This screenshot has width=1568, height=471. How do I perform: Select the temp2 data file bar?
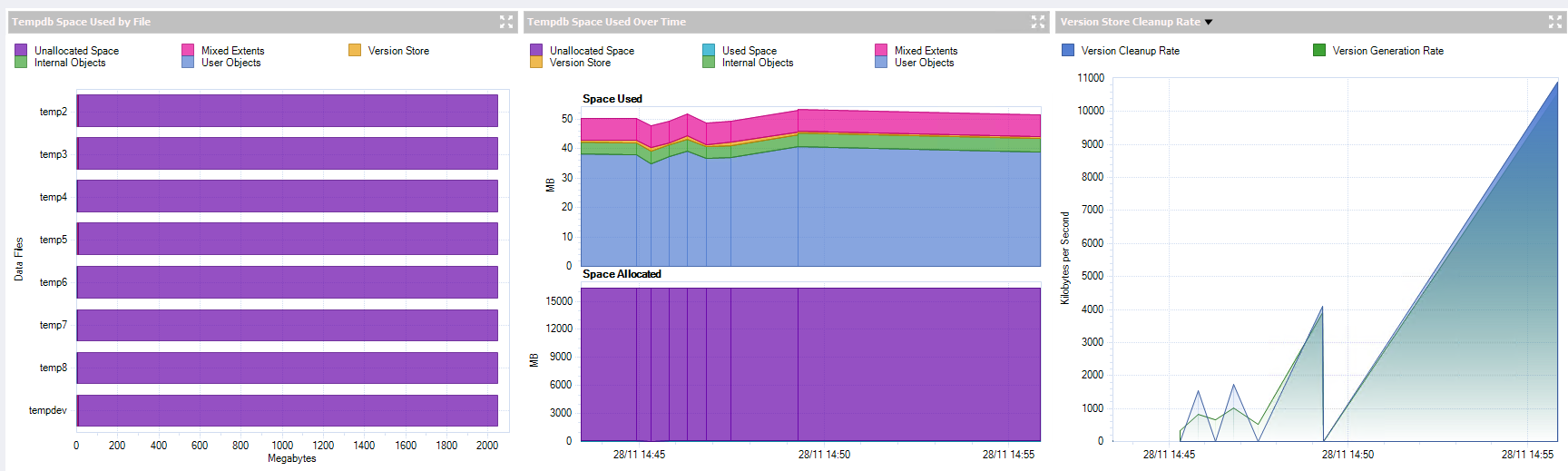pyautogui.click(x=287, y=111)
